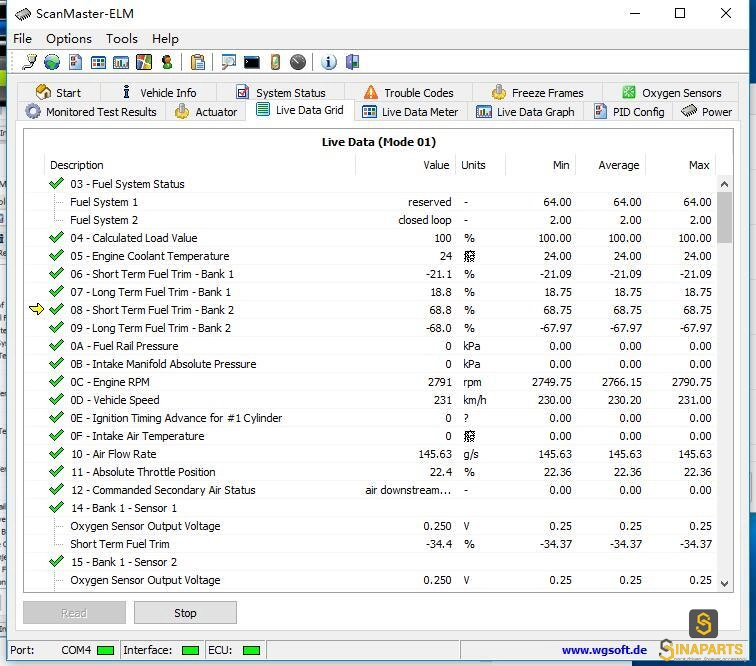Click the bar chart graph toolbar icon
Screen dimensions: 756x666
(121, 62)
